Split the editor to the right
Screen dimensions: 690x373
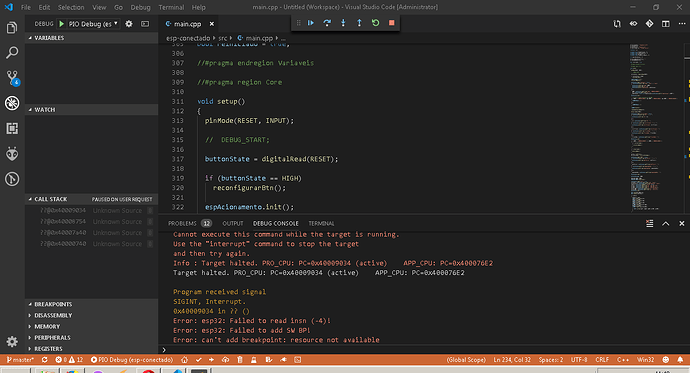coord(666,24)
